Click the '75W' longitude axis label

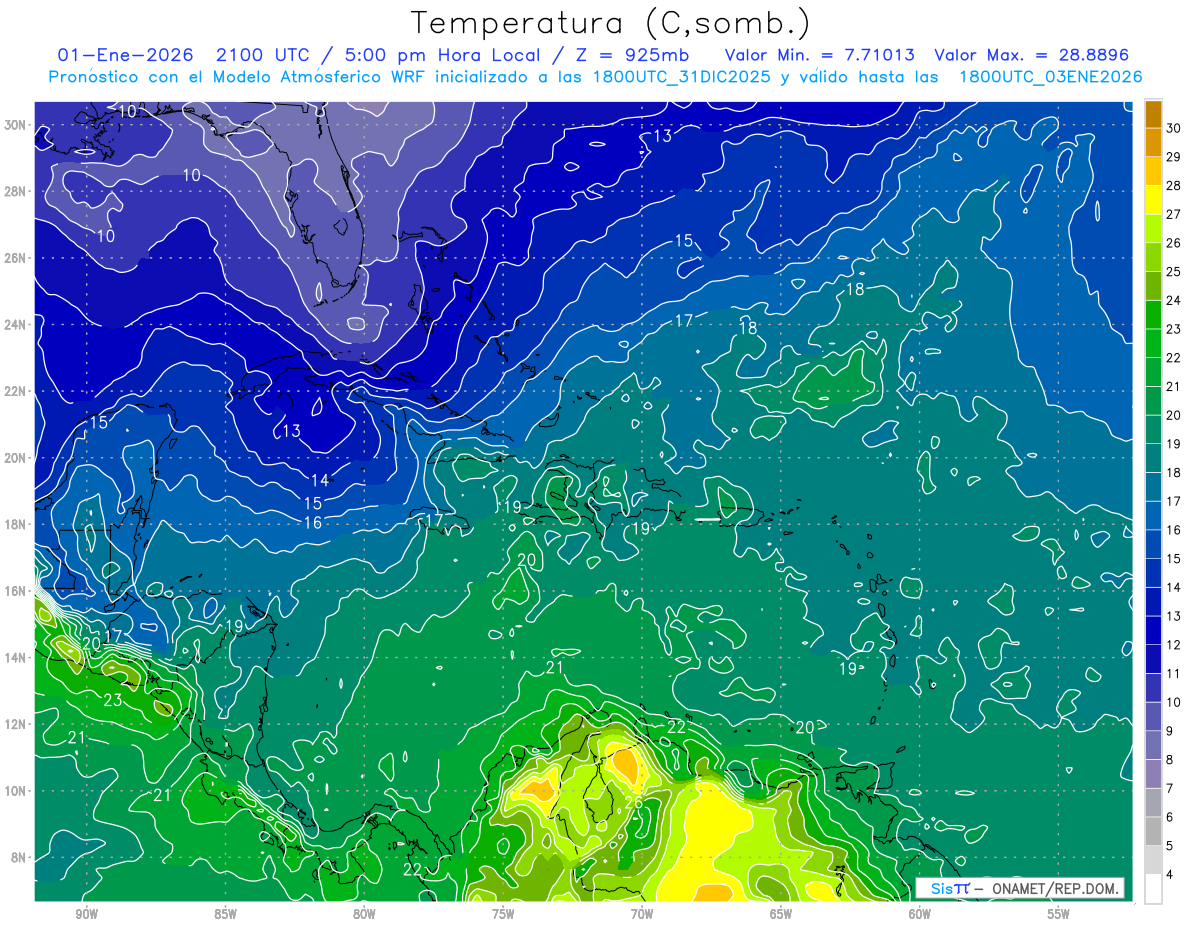[503, 914]
